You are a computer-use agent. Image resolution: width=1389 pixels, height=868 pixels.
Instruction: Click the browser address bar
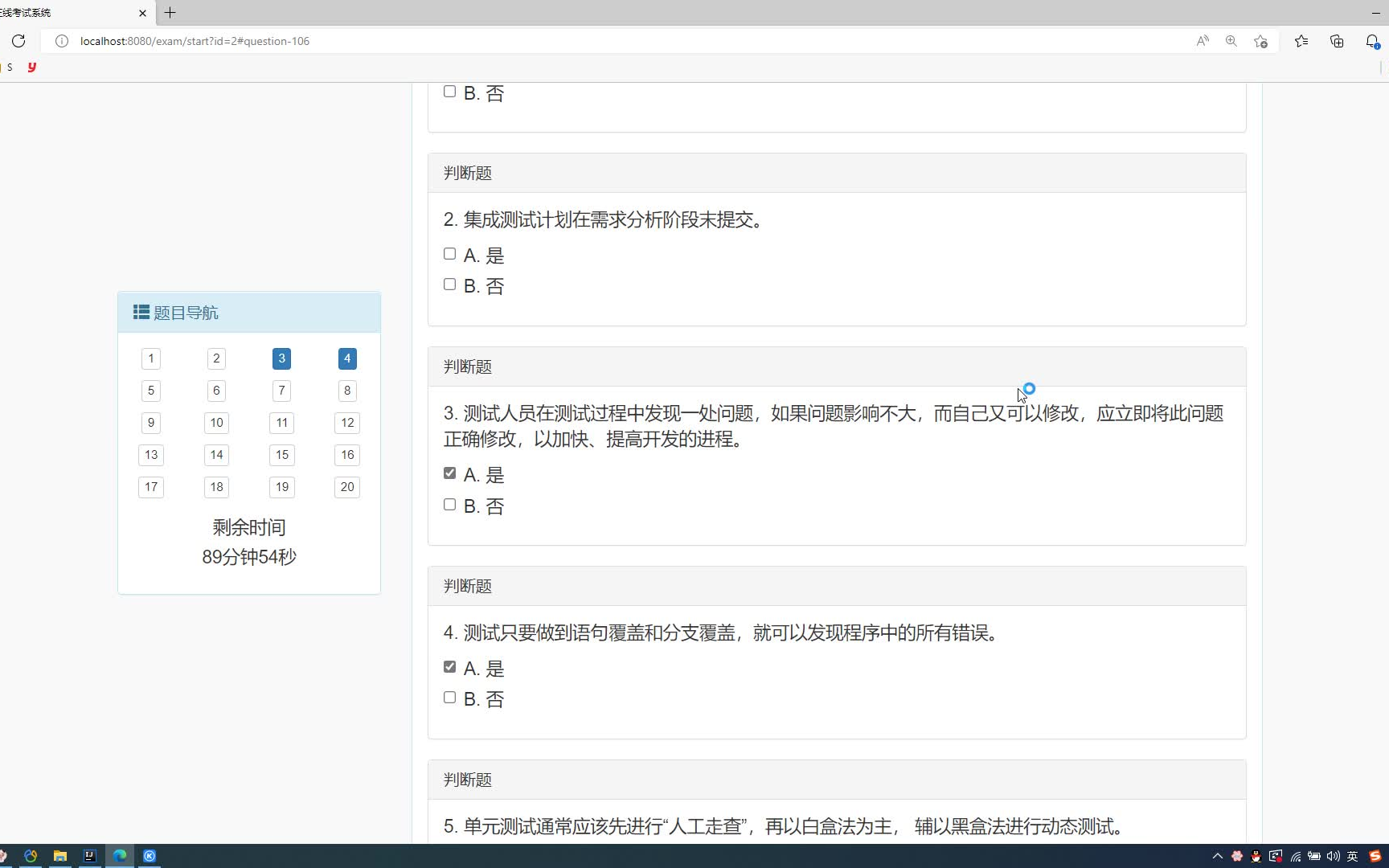point(322,41)
